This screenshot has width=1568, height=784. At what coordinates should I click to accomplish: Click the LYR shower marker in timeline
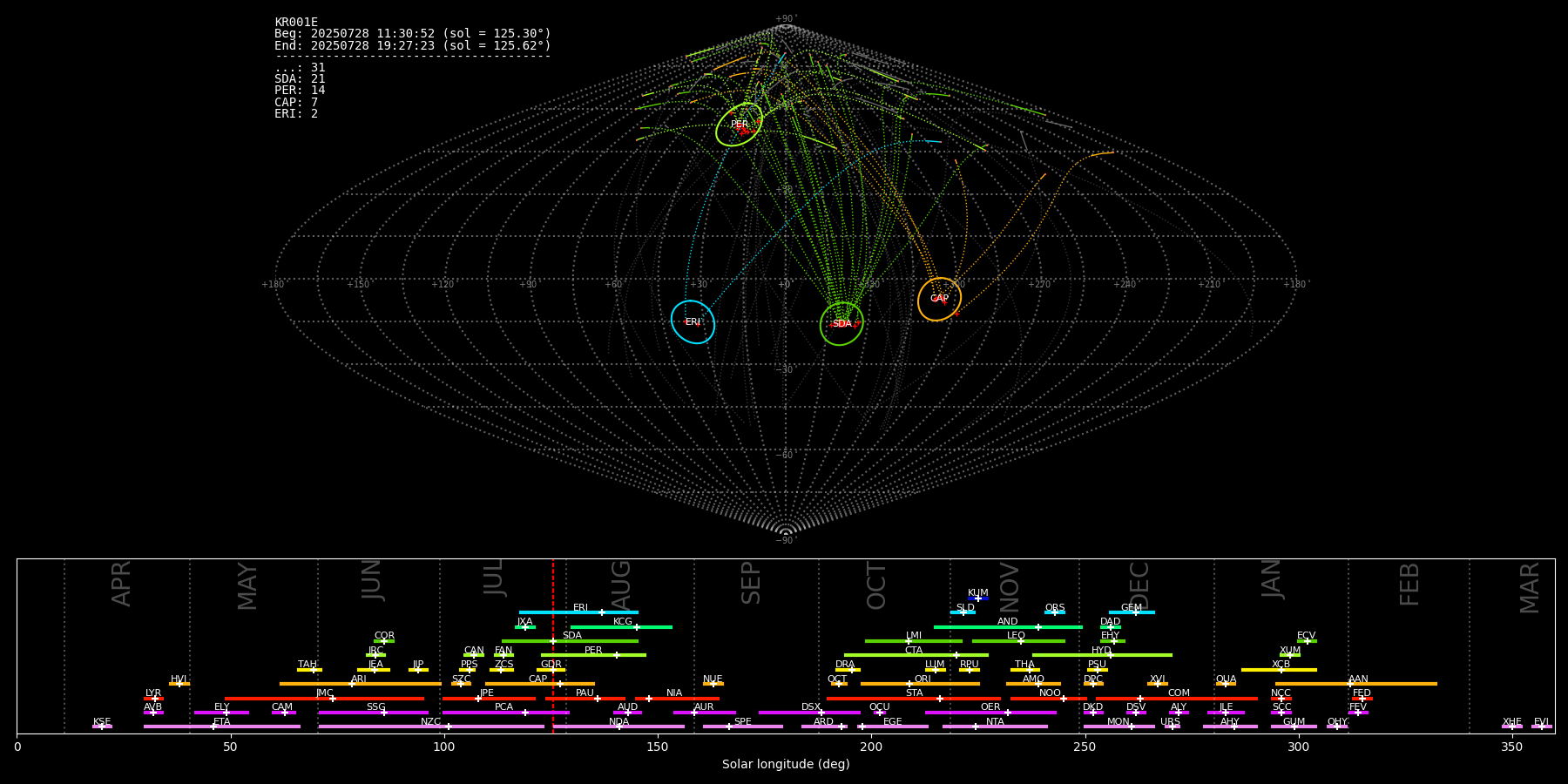153,699
